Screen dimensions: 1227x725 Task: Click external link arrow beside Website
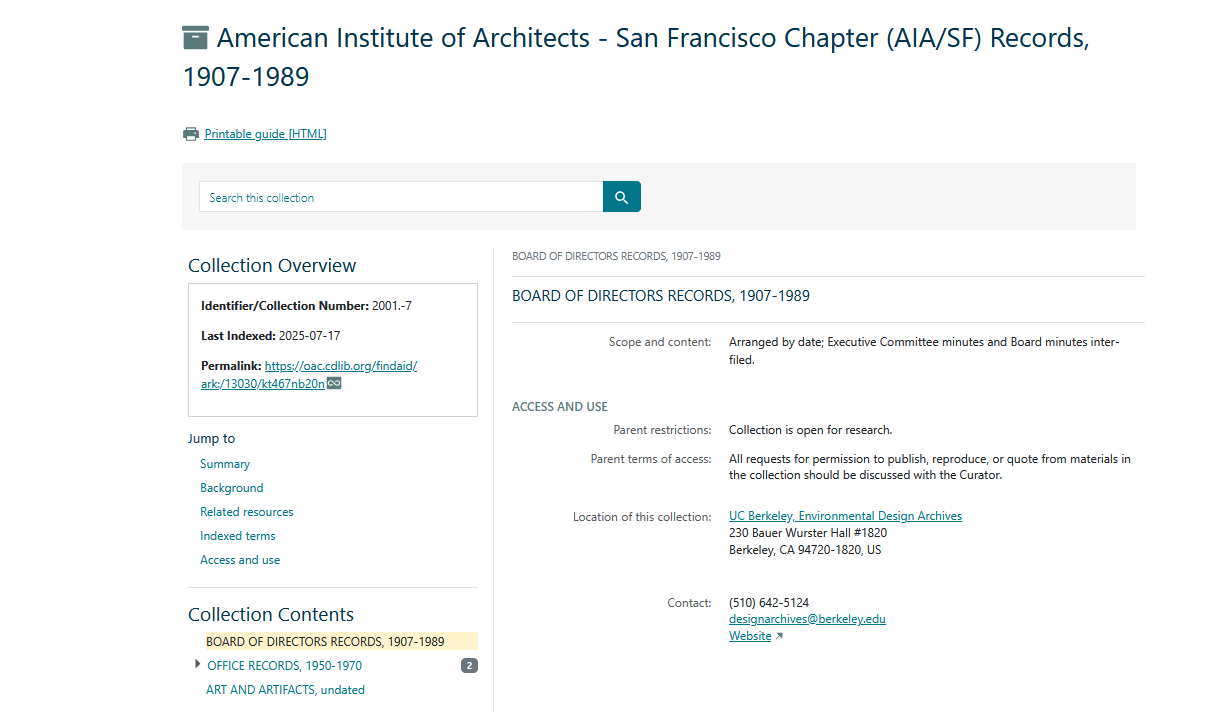click(x=779, y=636)
